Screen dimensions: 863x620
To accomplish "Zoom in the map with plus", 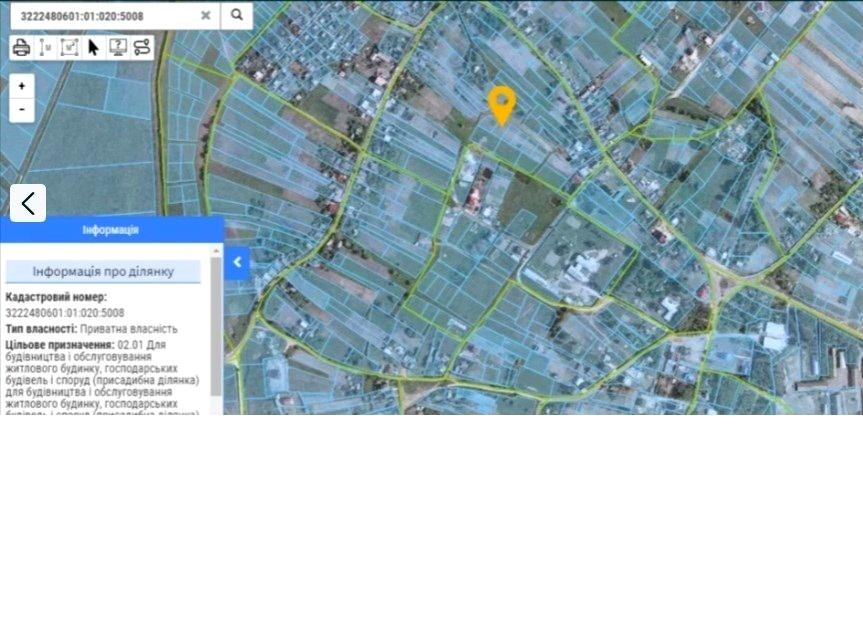I will 22,86.
